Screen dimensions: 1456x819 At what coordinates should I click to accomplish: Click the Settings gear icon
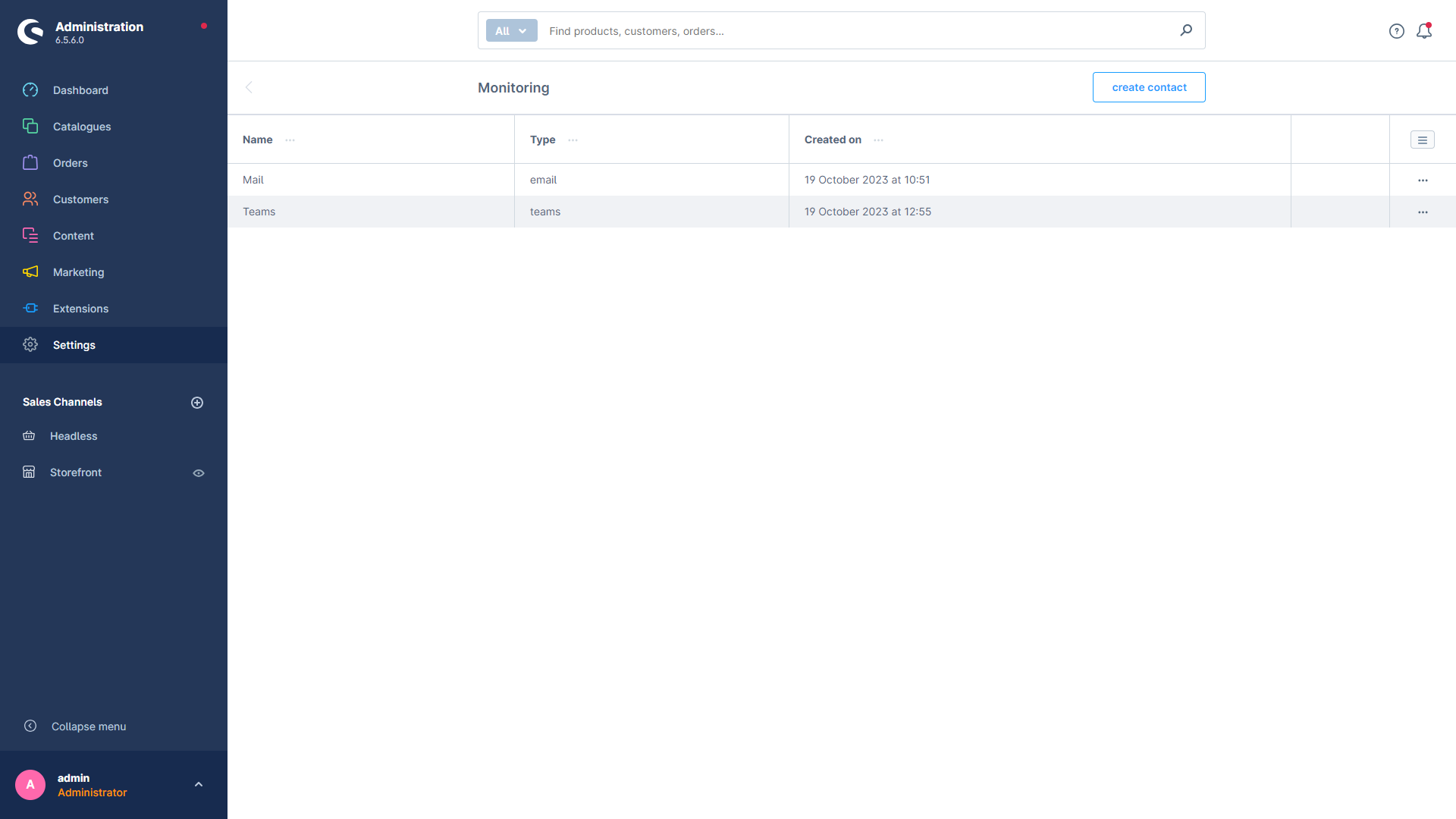(30, 345)
